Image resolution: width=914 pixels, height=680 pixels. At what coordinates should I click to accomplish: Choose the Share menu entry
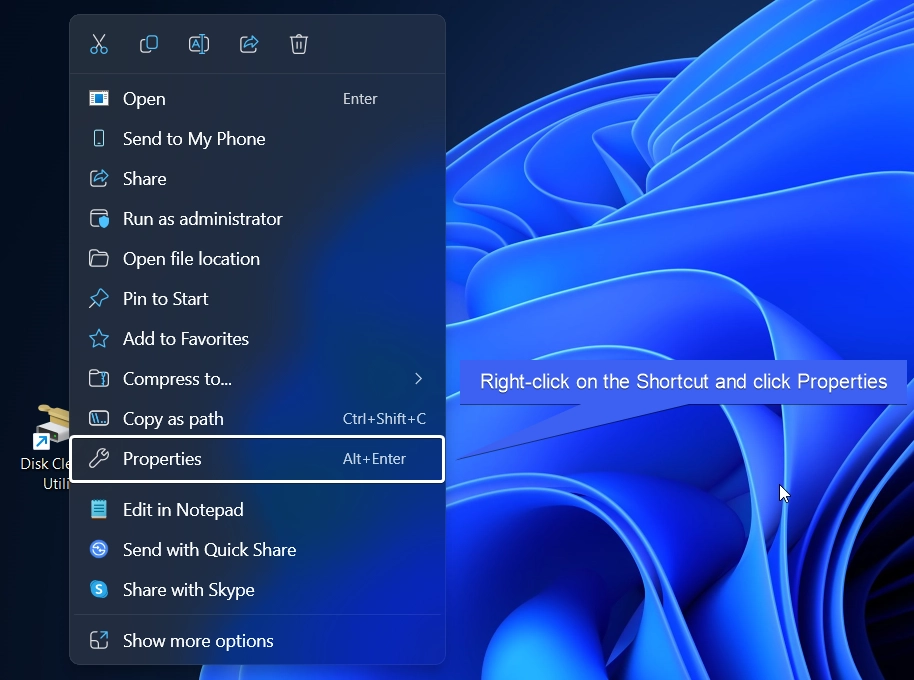[x=257, y=179]
